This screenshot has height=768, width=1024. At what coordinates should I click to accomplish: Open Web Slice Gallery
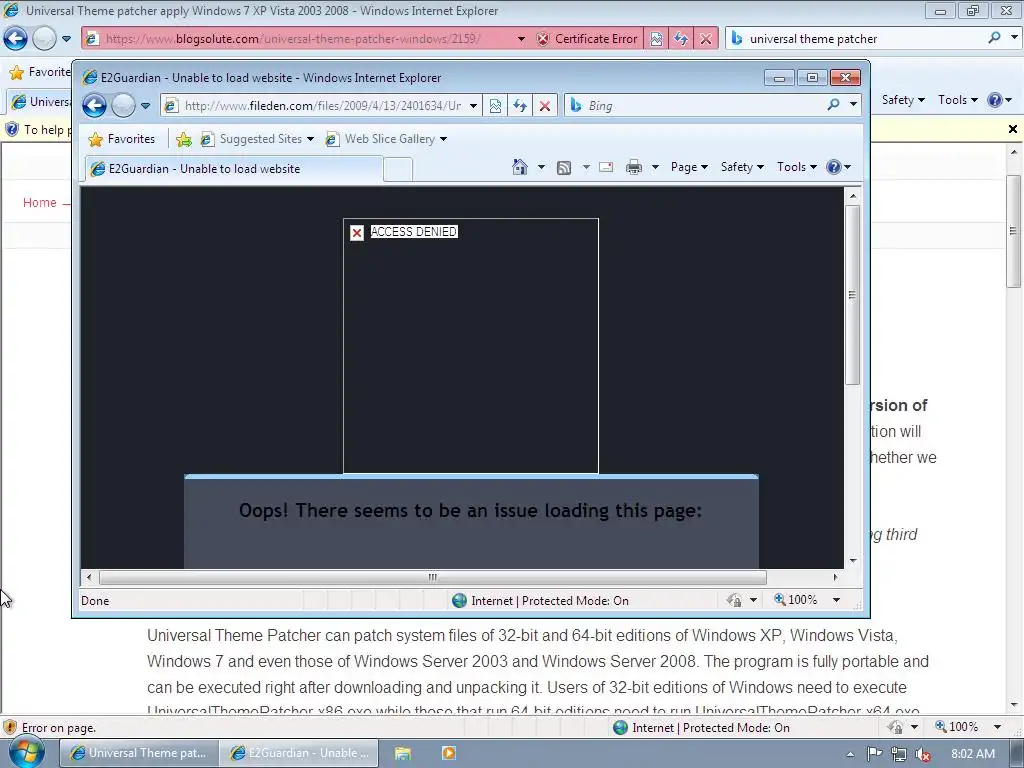pyautogui.click(x=386, y=139)
